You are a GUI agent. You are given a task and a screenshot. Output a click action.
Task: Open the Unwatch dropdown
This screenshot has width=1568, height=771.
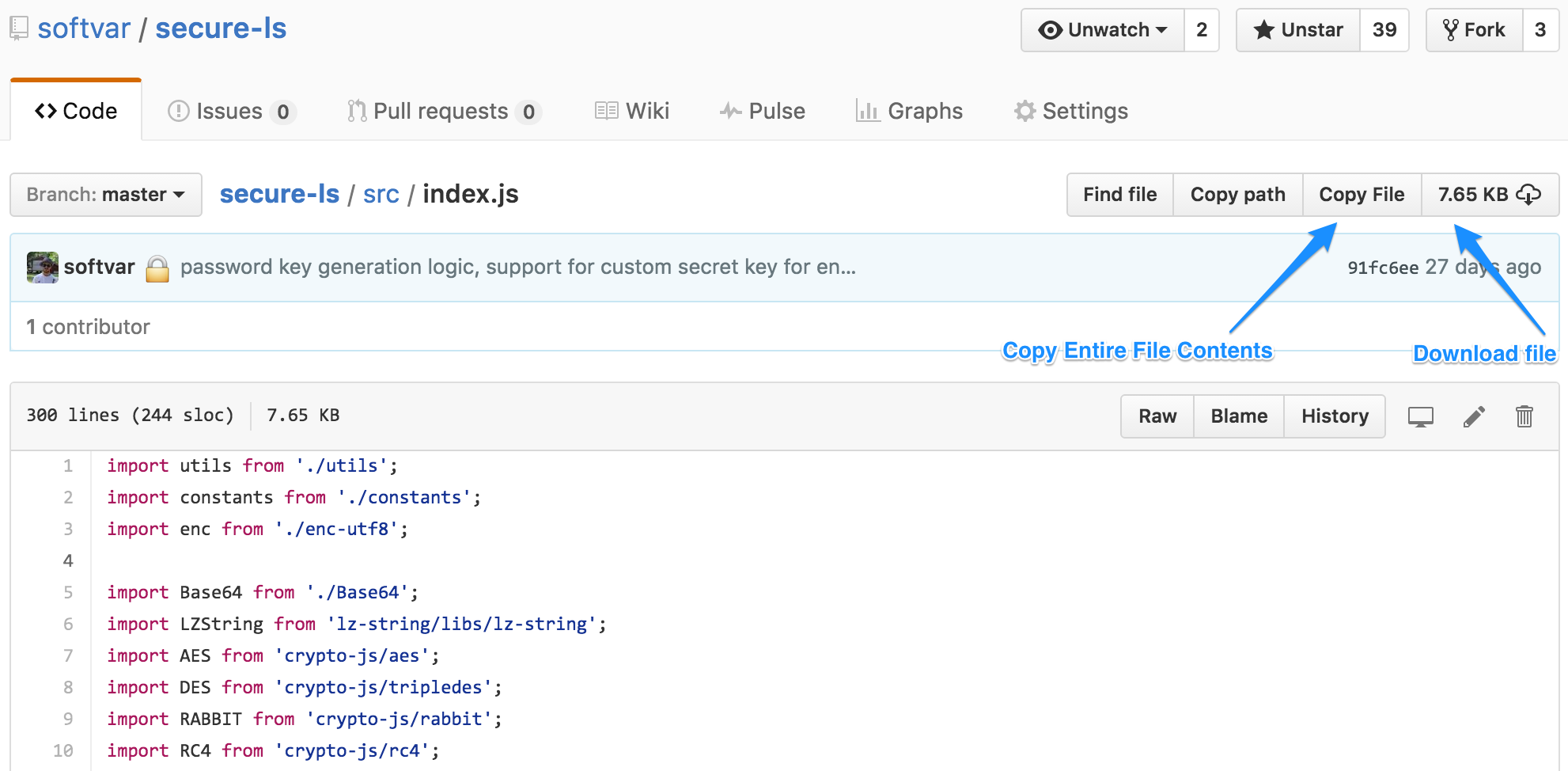point(1104,30)
